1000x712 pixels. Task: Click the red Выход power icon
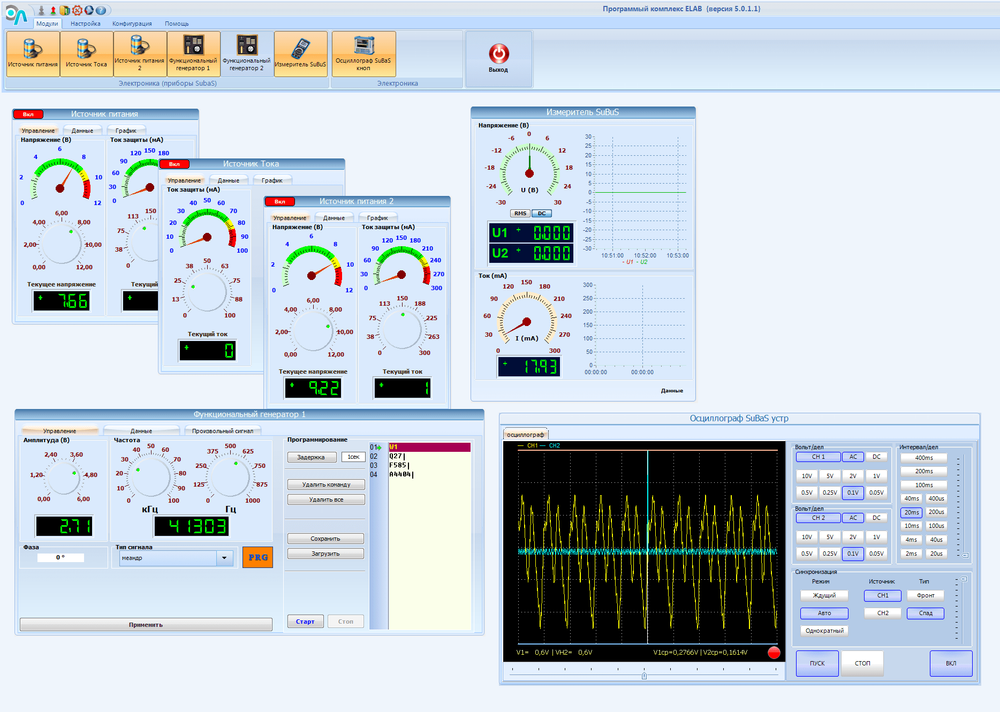point(498,55)
